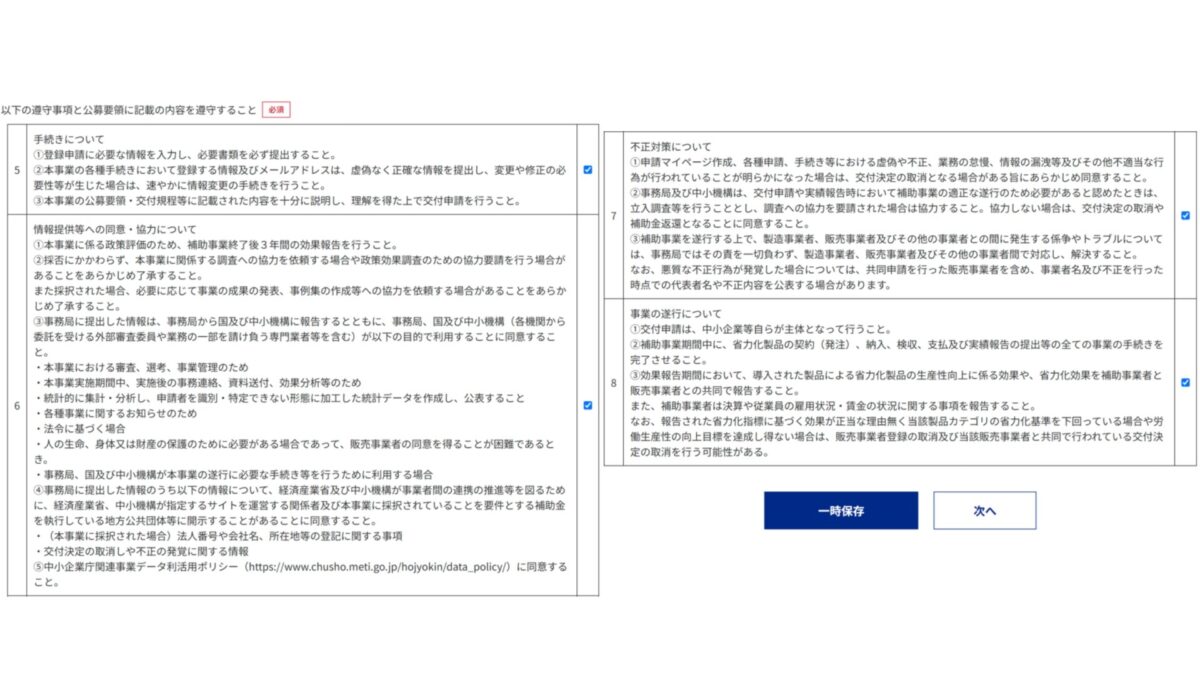This screenshot has height=675, width=1200.
Task: Toggle the checkbox for item 5 手続きについて
Action: pos(587,170)
